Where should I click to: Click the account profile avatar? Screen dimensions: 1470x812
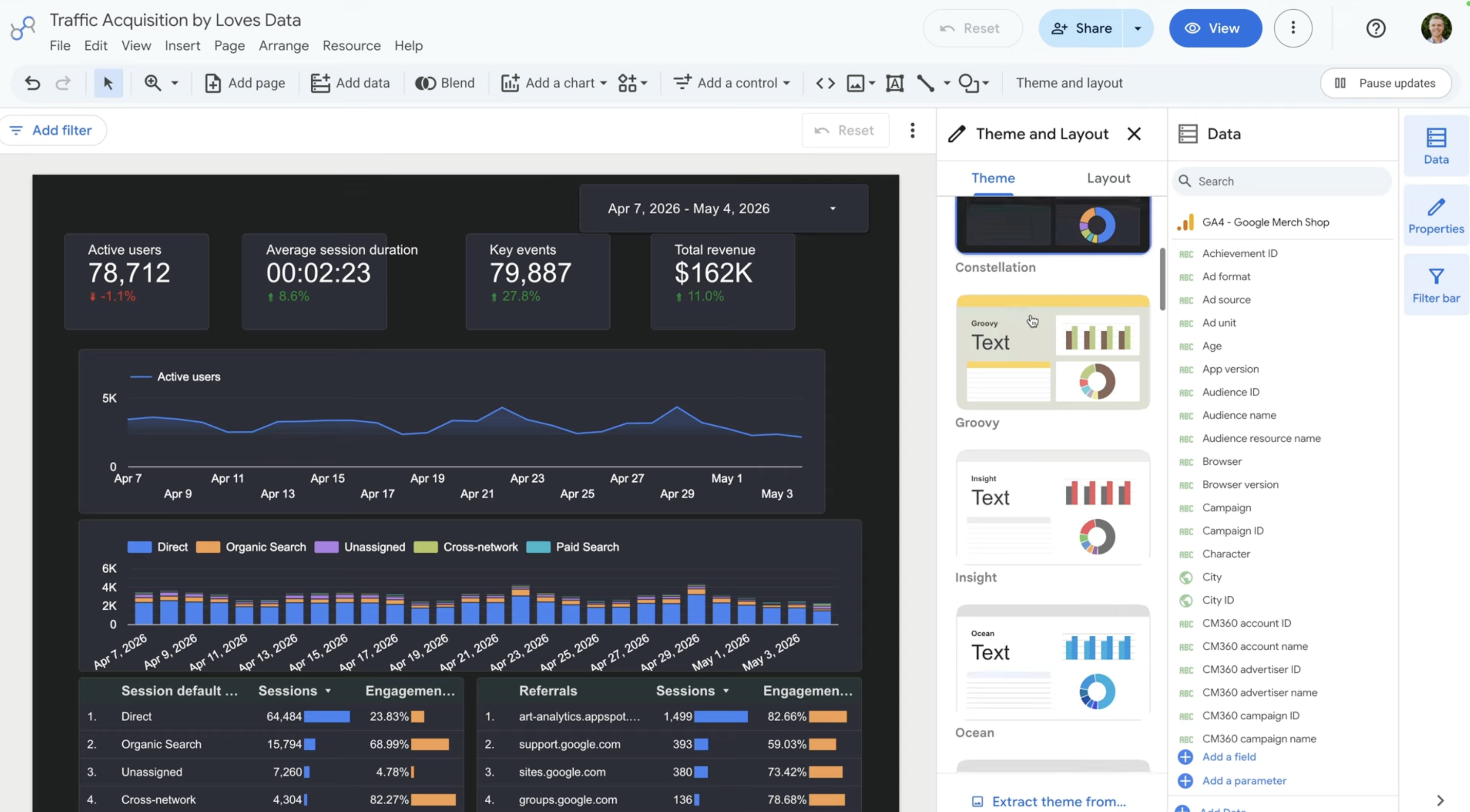[1436, 28]
